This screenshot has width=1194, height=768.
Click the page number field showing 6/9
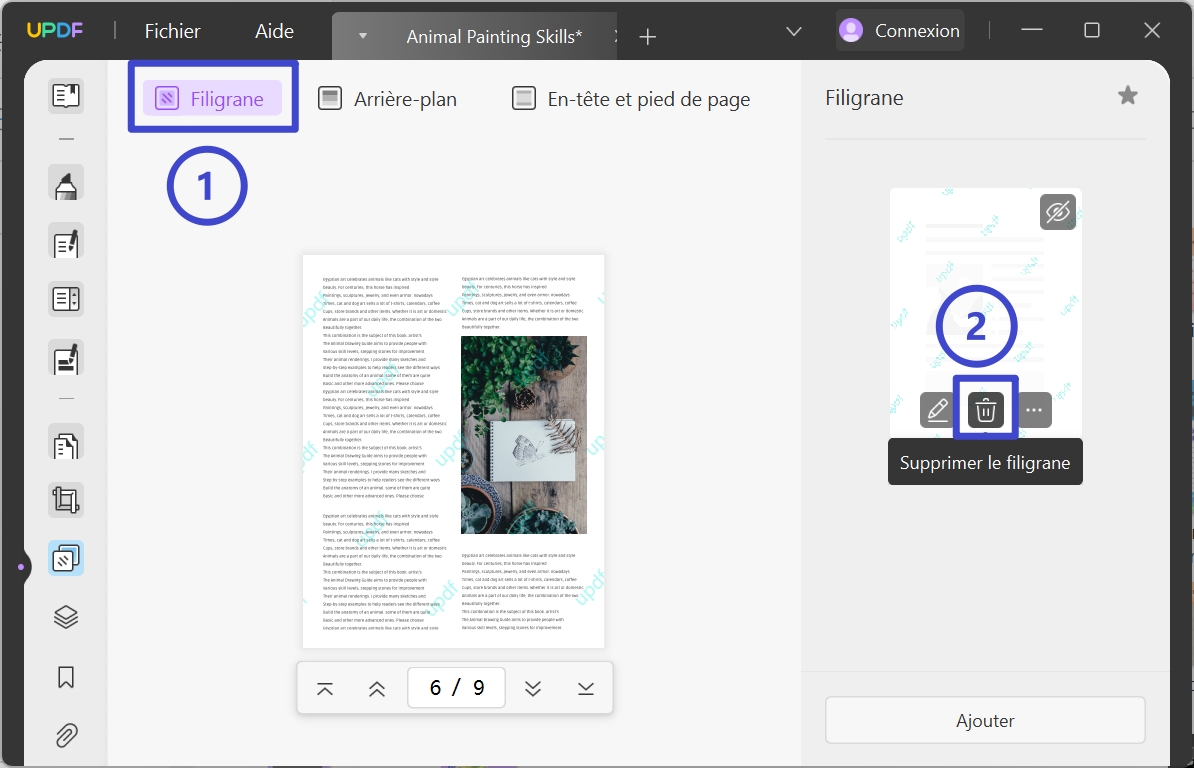(x=456, y=687)
